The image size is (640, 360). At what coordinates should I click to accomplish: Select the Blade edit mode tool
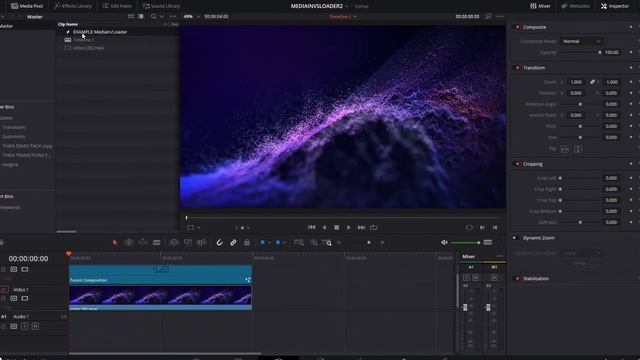pos(156,242)
